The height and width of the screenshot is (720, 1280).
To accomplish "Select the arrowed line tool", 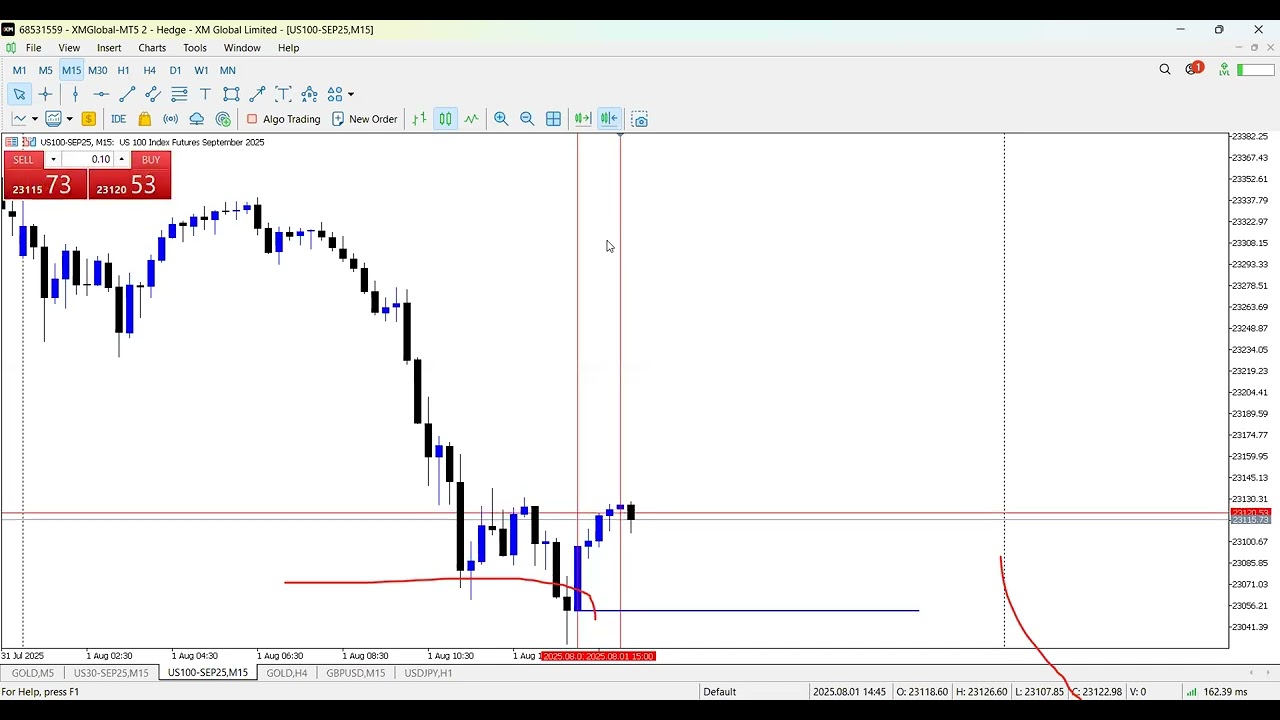I will (x=257, y=94).
